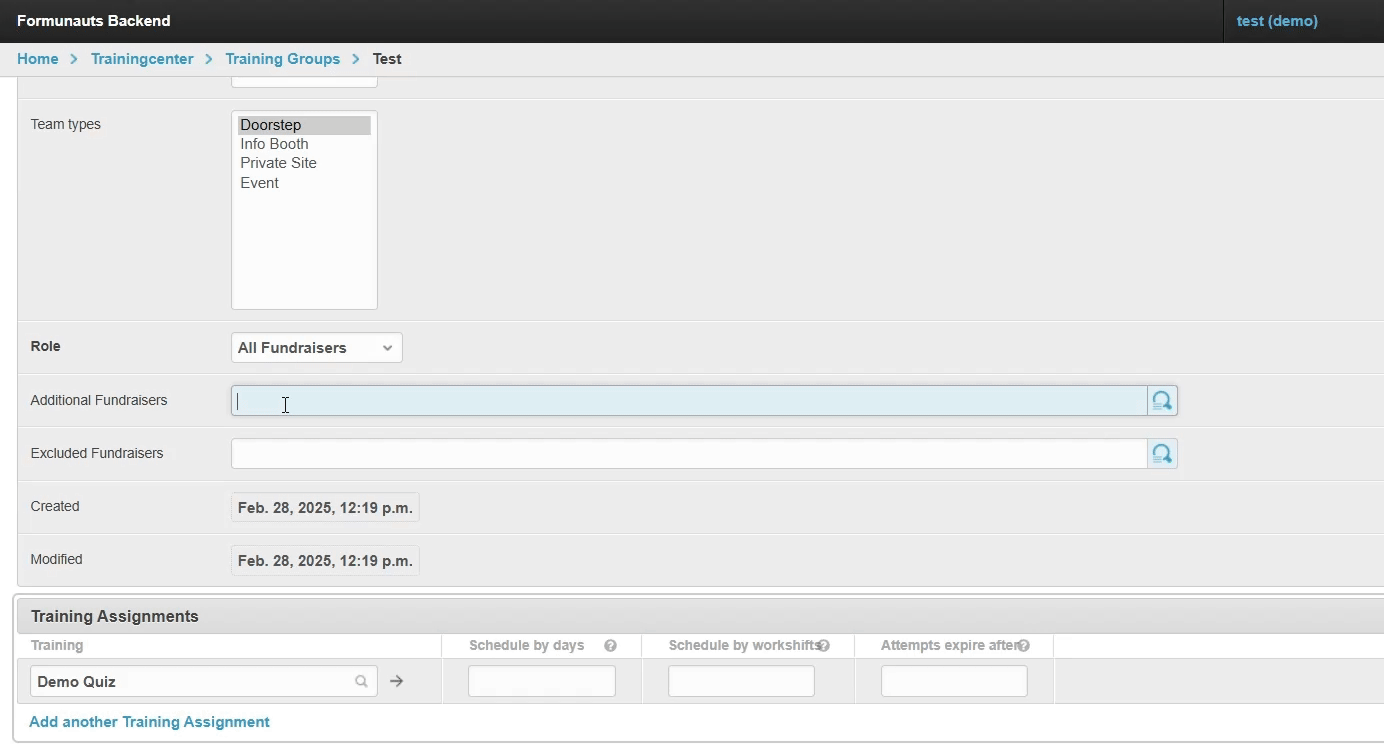Click the Schedule by workshifts help icon
Image resolution: width=1384 pixels, height=744 pixels.
pyautogui.click(x=824, y=646)
